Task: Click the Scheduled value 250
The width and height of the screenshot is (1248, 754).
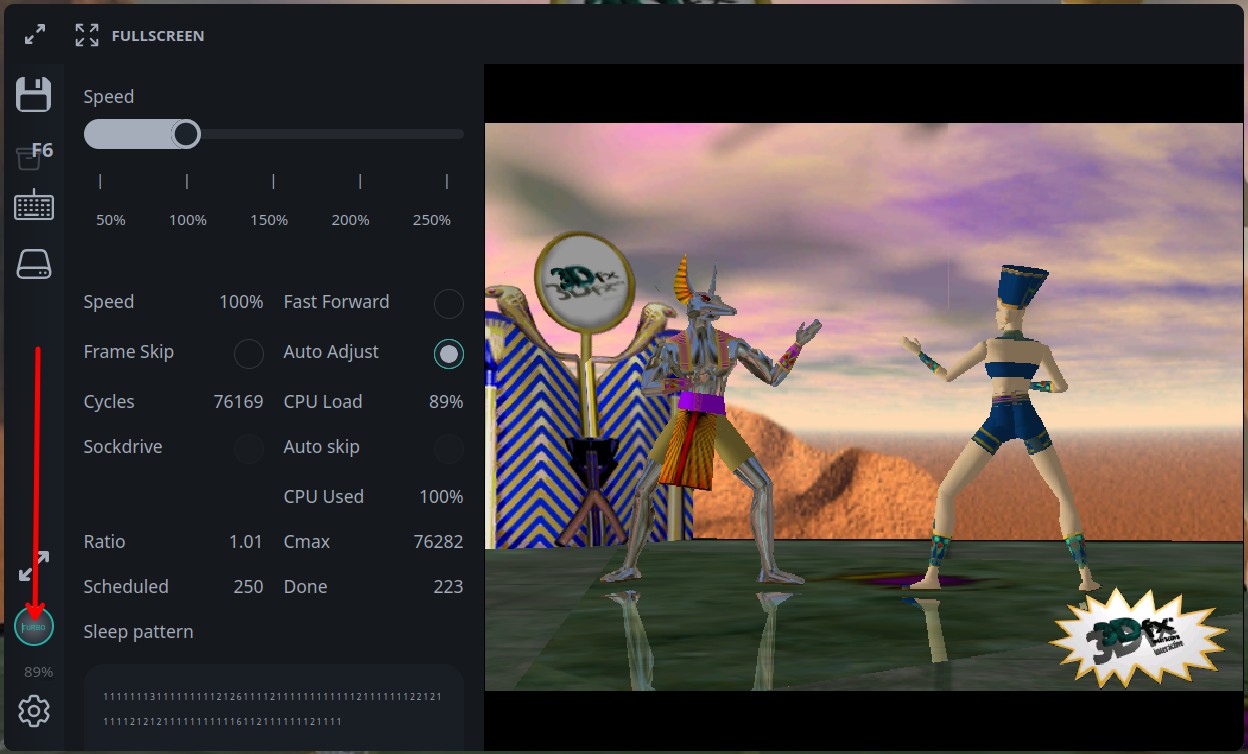Action: (248, 587)
